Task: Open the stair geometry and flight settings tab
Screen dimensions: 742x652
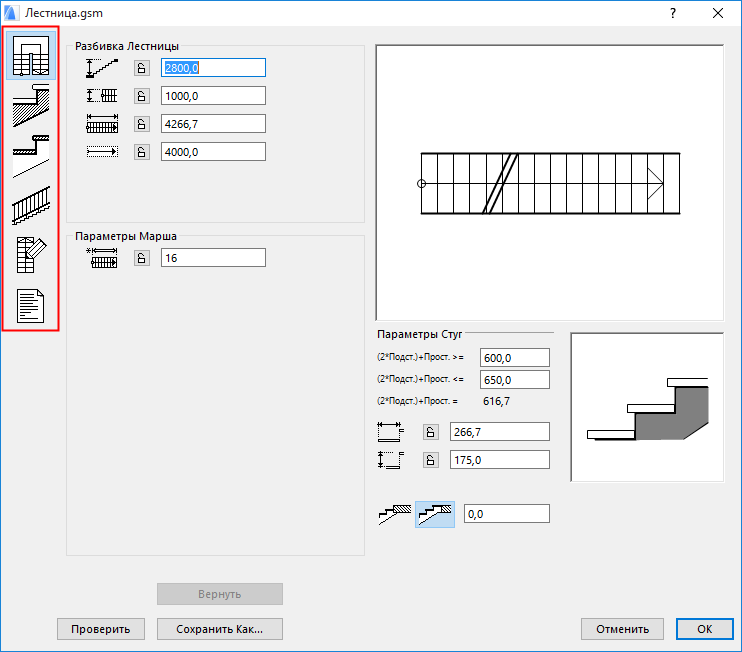Action: [x=31, y=55]
